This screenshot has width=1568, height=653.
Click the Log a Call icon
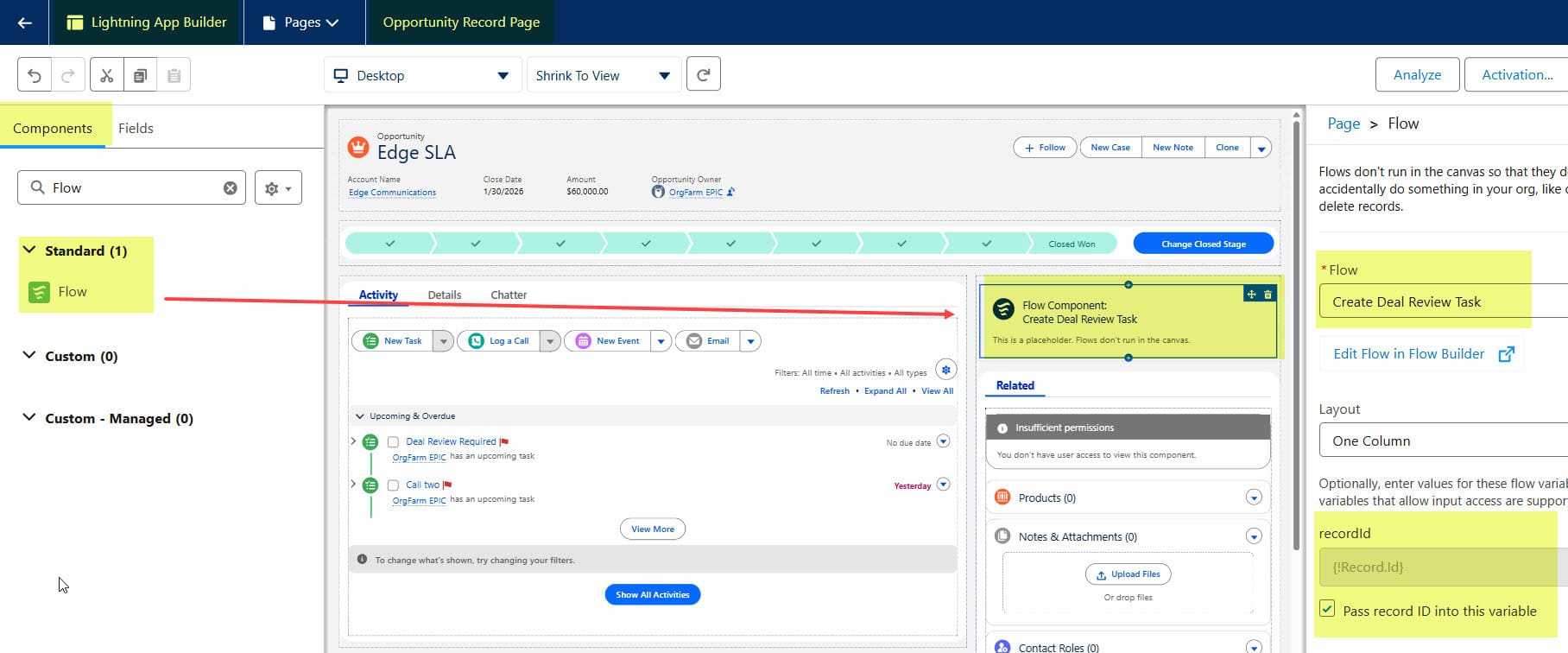476,340
